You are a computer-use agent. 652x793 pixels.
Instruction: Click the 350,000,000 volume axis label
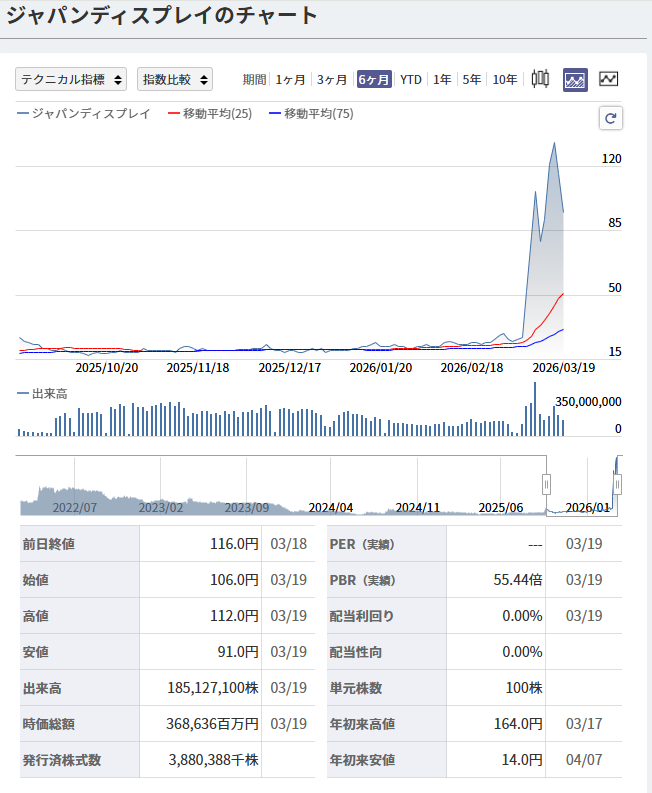point(588,402)
